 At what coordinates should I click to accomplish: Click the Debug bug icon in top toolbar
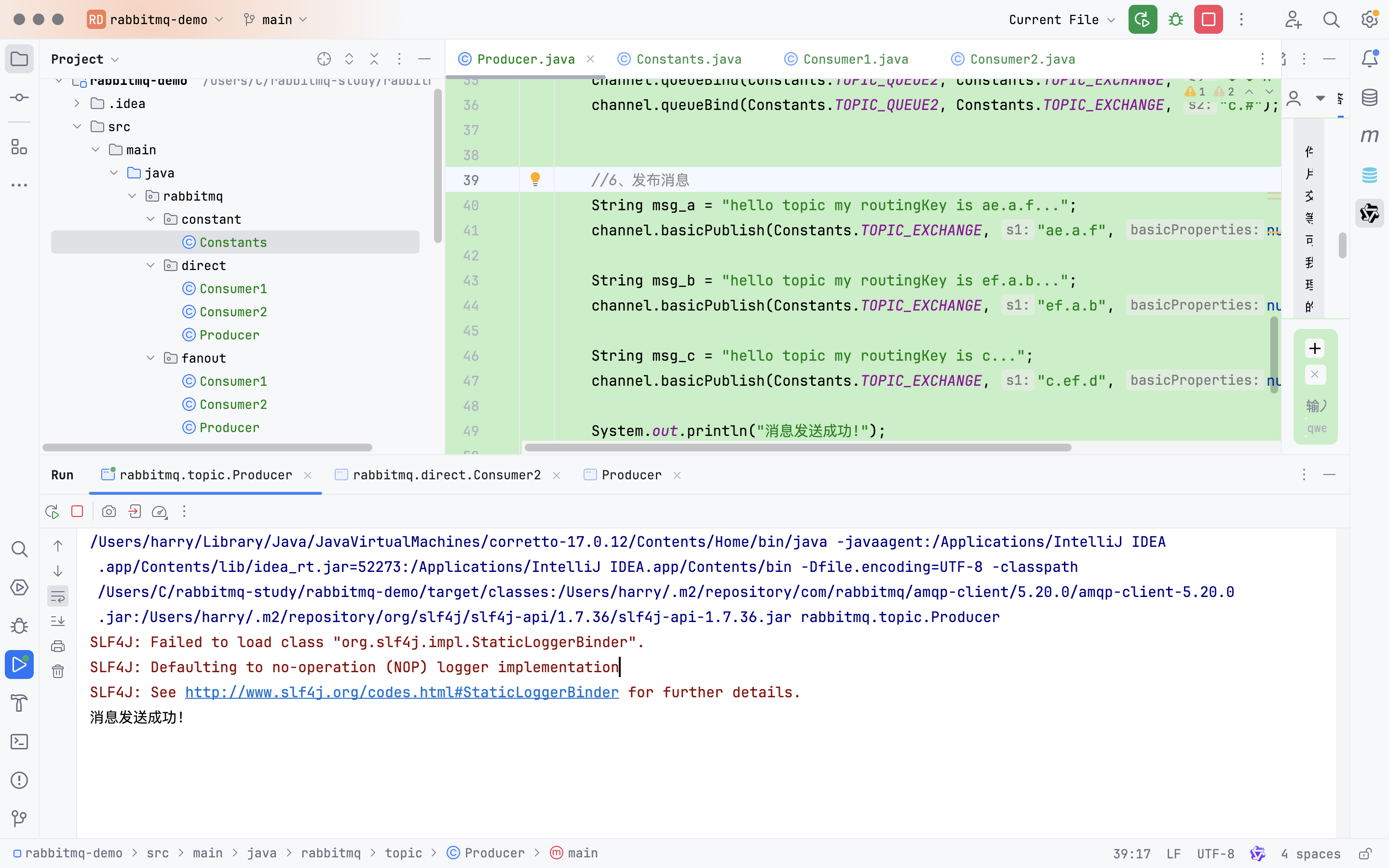tap(1176, 19)
